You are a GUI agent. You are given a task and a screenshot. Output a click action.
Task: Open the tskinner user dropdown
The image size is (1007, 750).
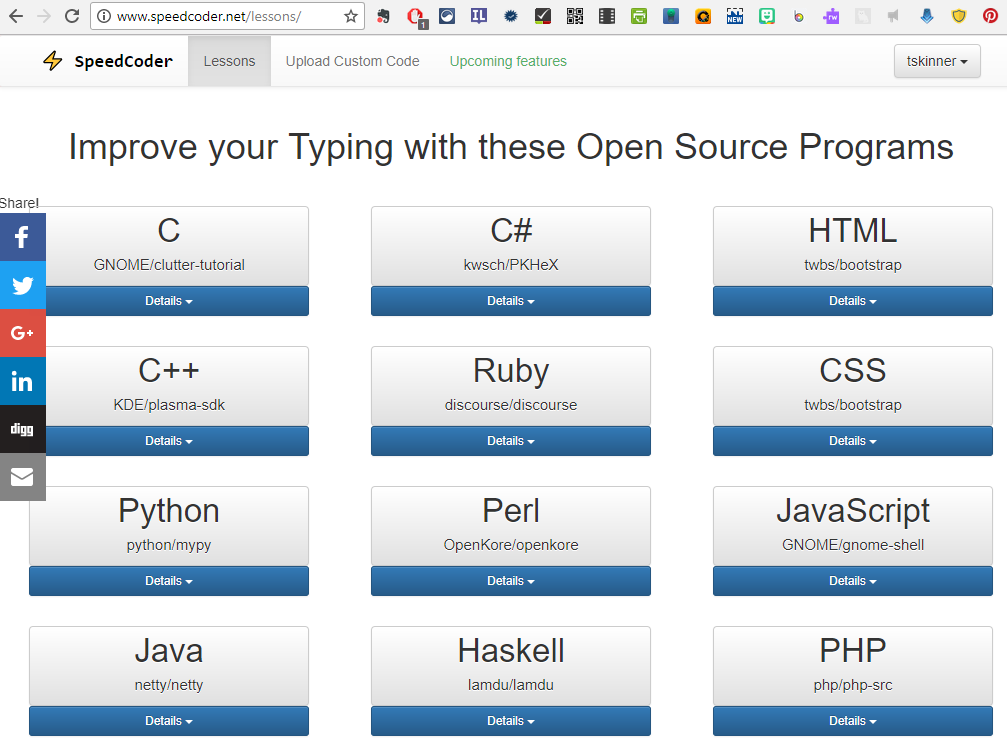tap(937, 61)
